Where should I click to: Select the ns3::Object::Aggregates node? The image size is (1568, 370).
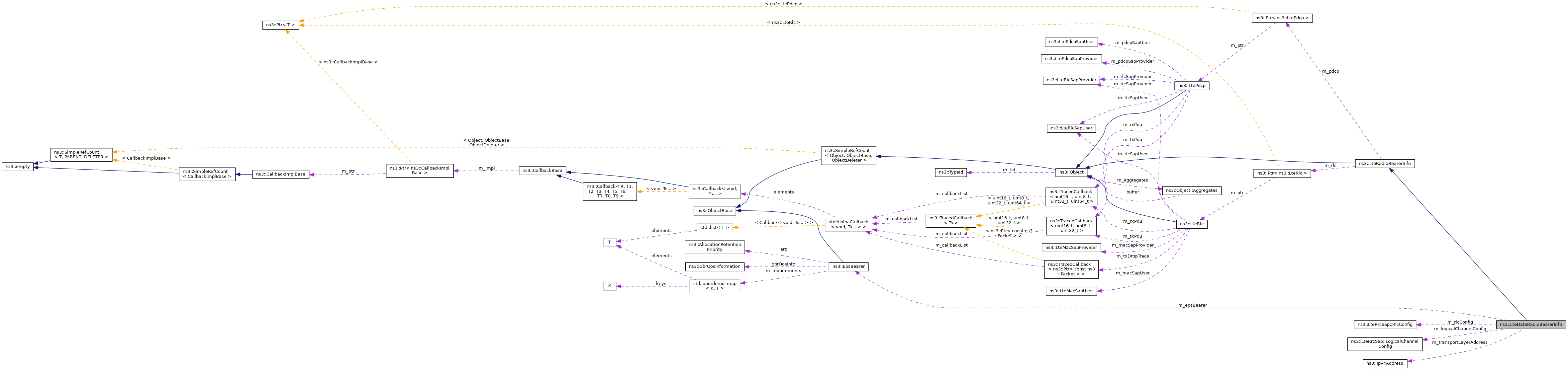(1191, 191)
